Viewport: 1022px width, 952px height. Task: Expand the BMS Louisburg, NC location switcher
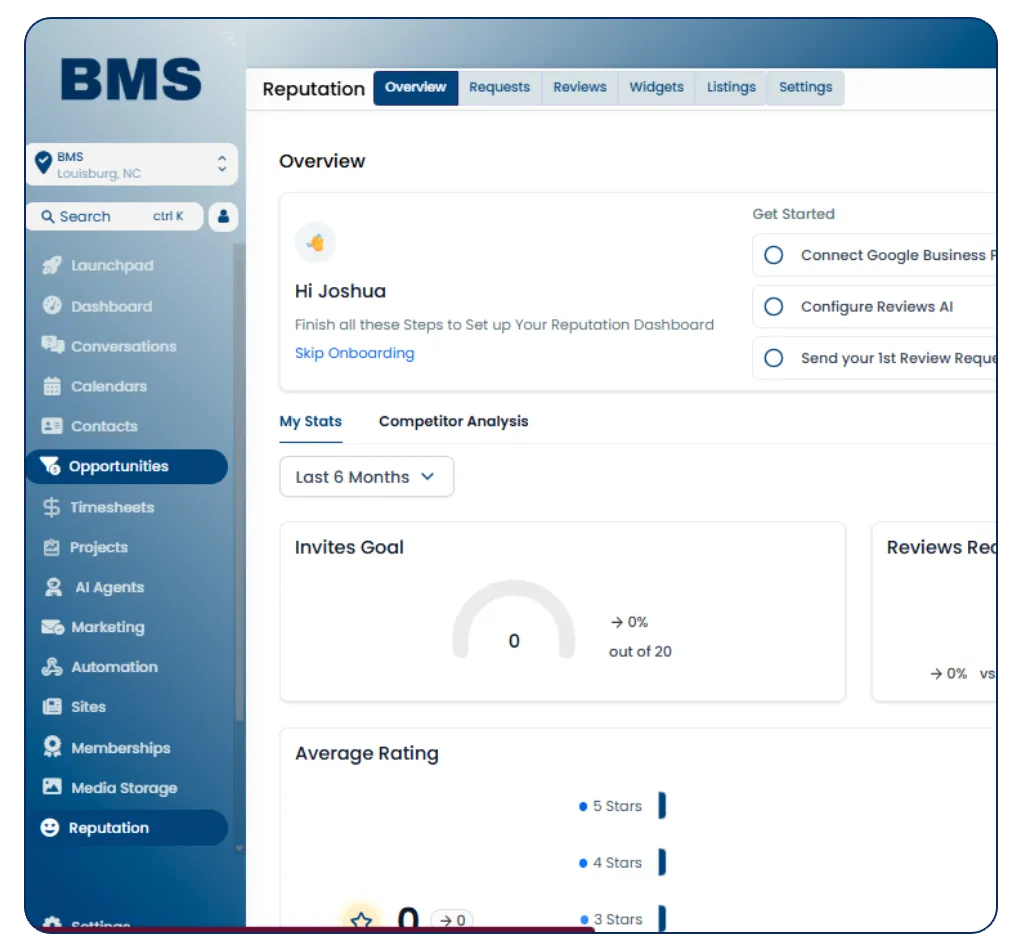coord(132,164)
